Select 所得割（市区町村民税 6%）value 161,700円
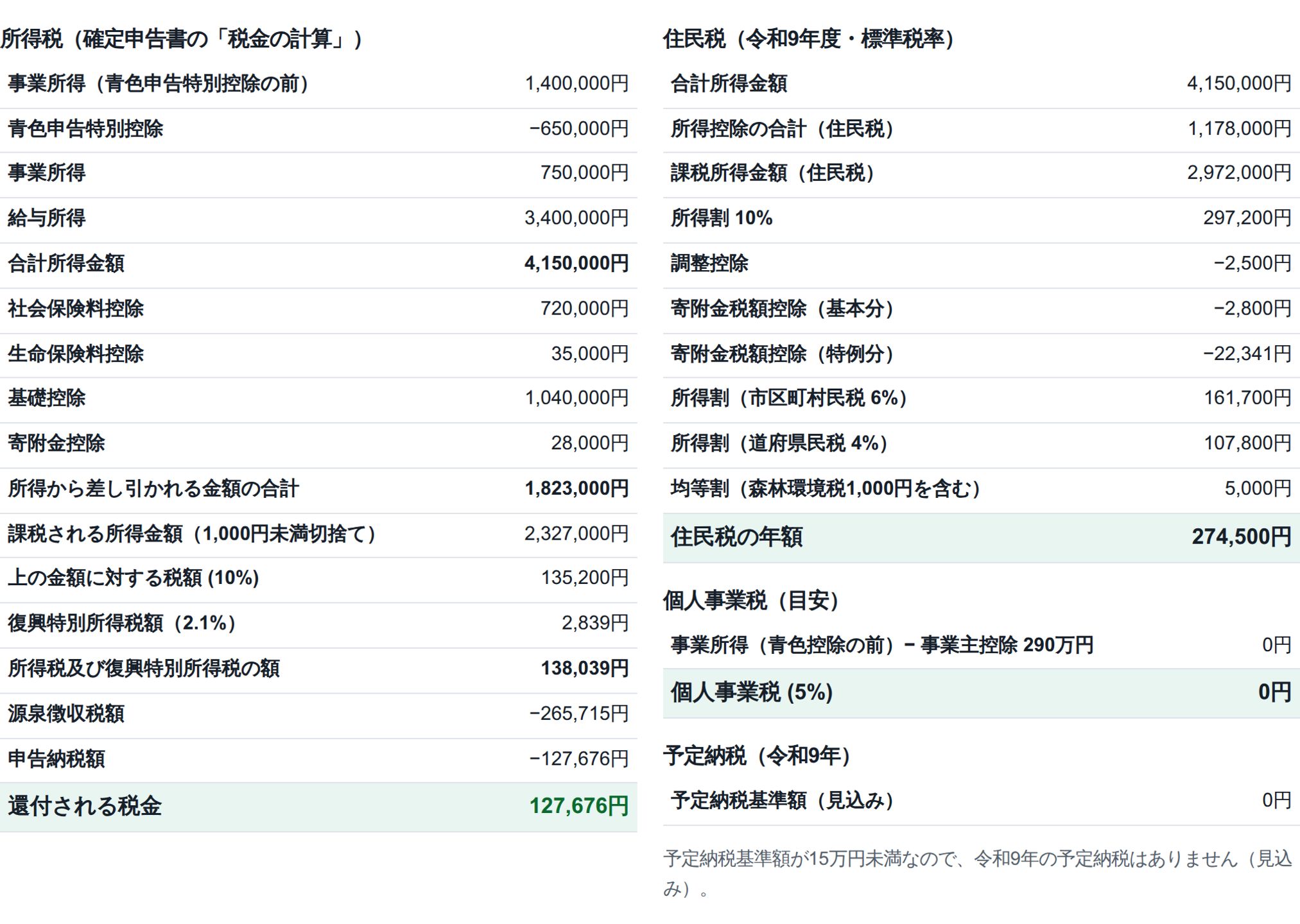Image resolution: width=1300 pixels, height=924 pixels. 1247,398
